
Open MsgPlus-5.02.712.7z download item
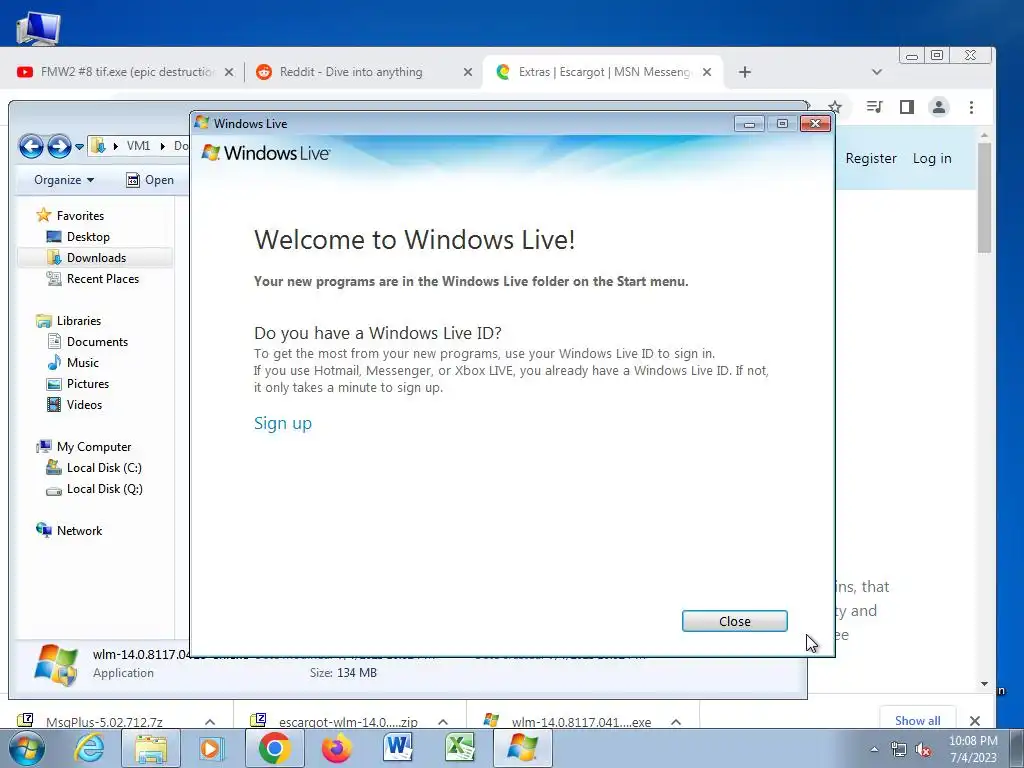tap(104, 721)
